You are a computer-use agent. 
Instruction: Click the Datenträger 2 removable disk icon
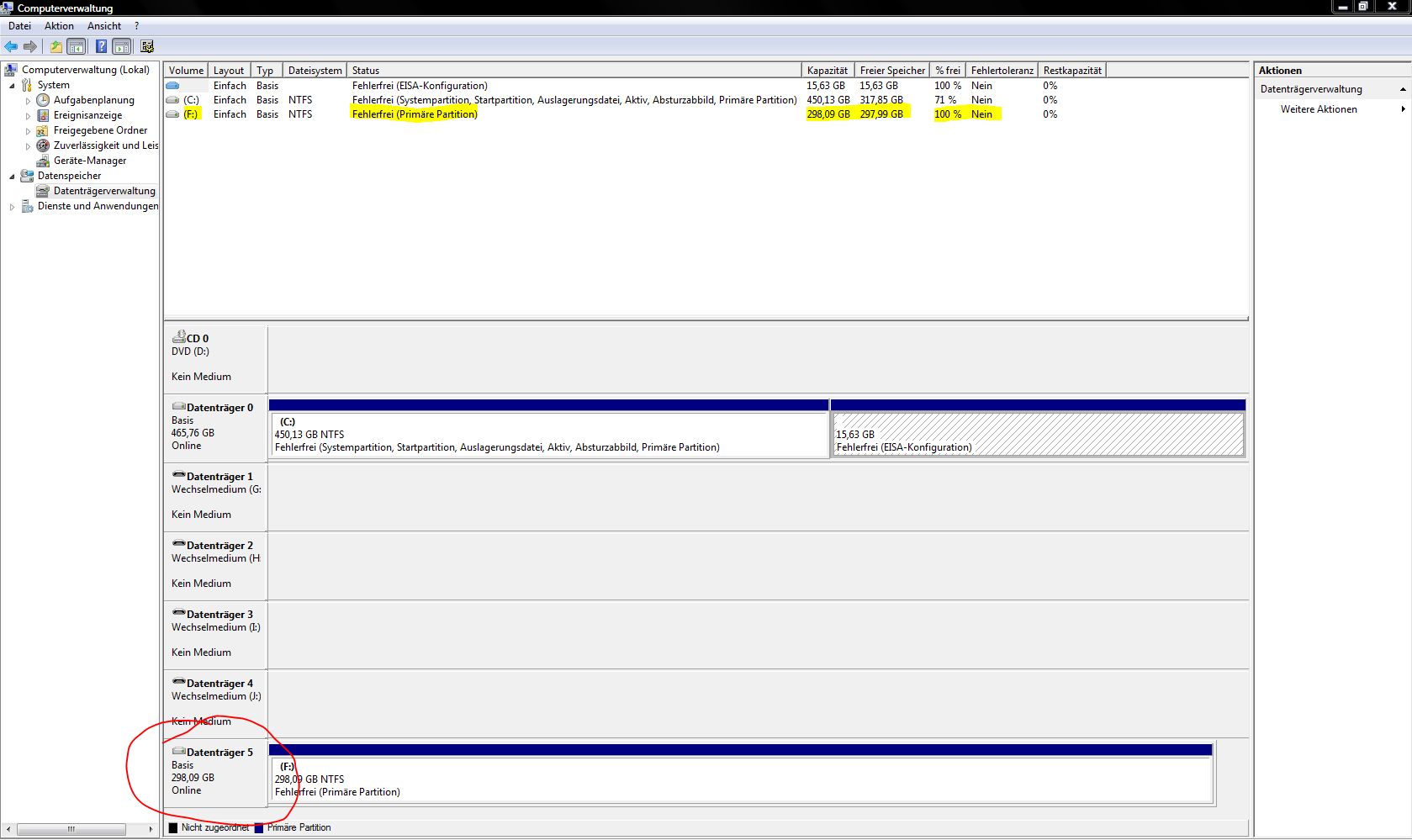(x=178, y=544)
